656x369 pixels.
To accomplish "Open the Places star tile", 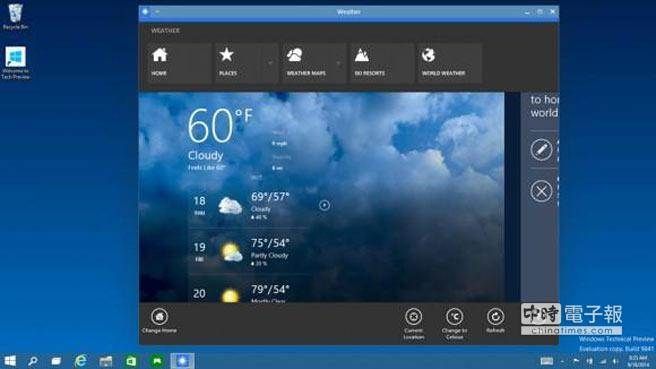I will coord(239,62).
